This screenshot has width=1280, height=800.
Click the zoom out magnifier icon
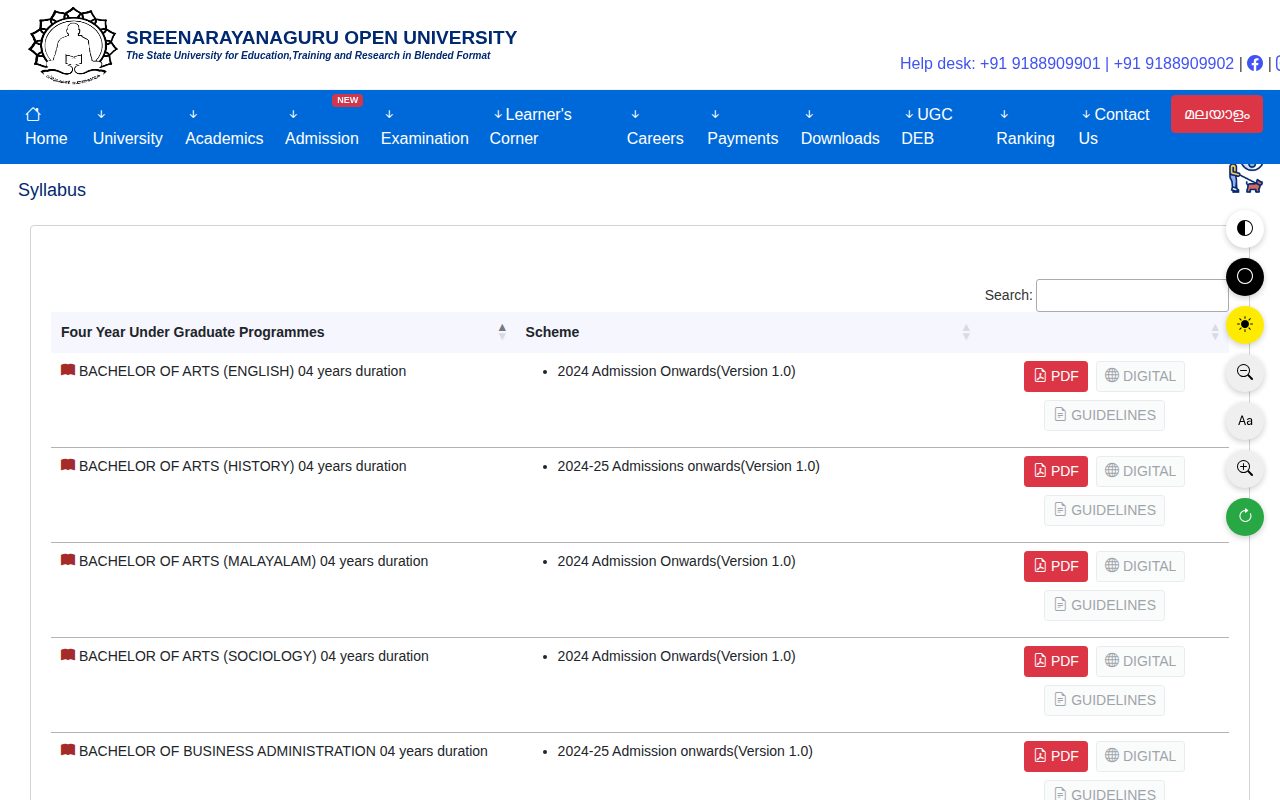coord(1245,372)
